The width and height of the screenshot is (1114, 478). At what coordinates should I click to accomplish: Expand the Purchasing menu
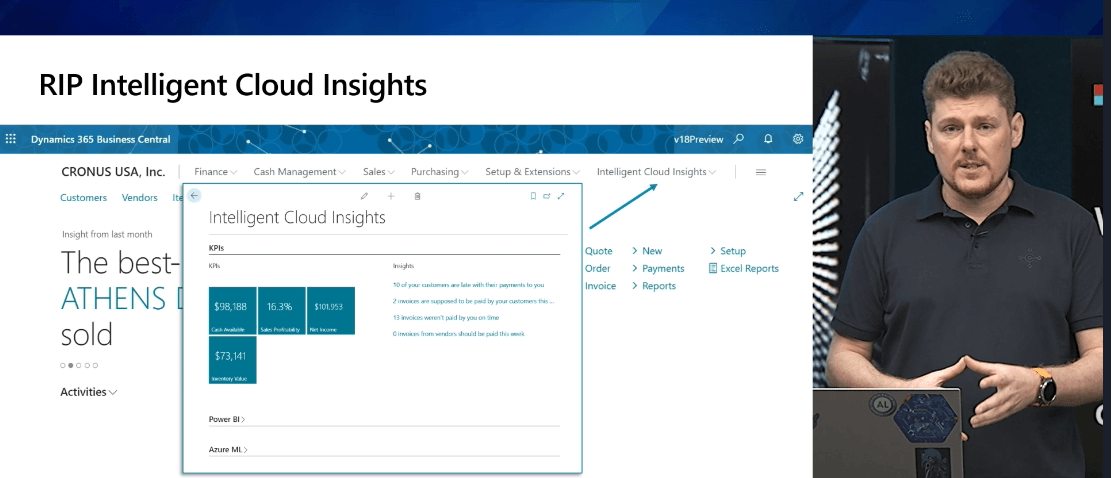440,172
